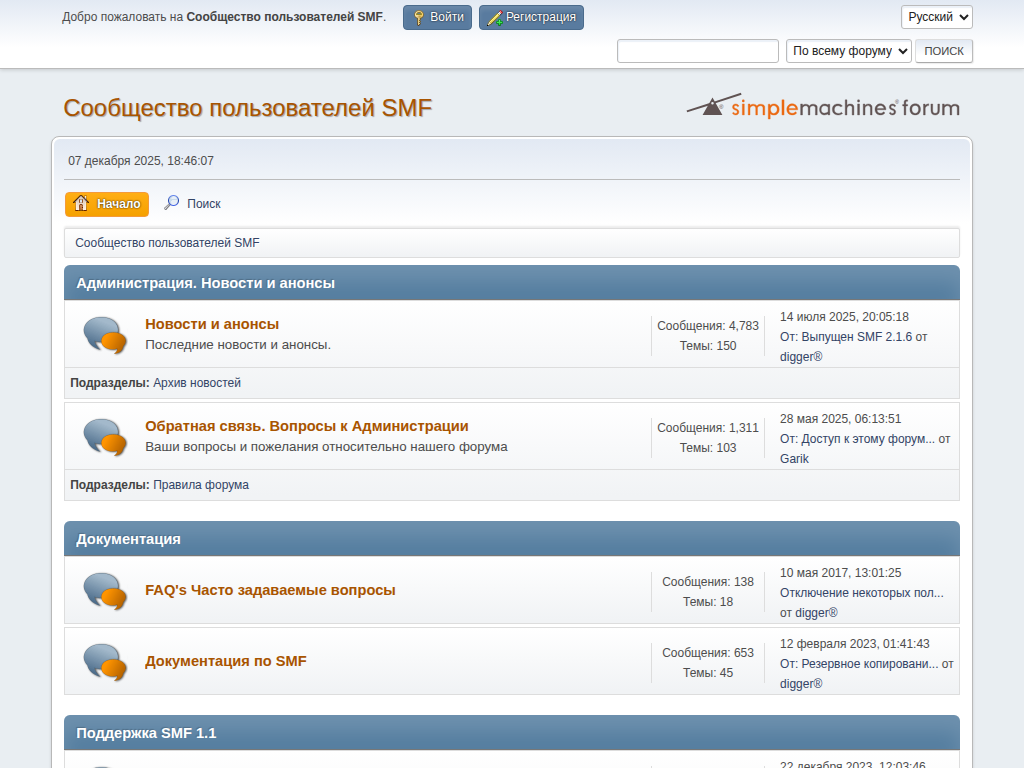
Task: Expand the По всему форуму search scope dropdown
Action: pyautogui.click(x=848, y=51)
